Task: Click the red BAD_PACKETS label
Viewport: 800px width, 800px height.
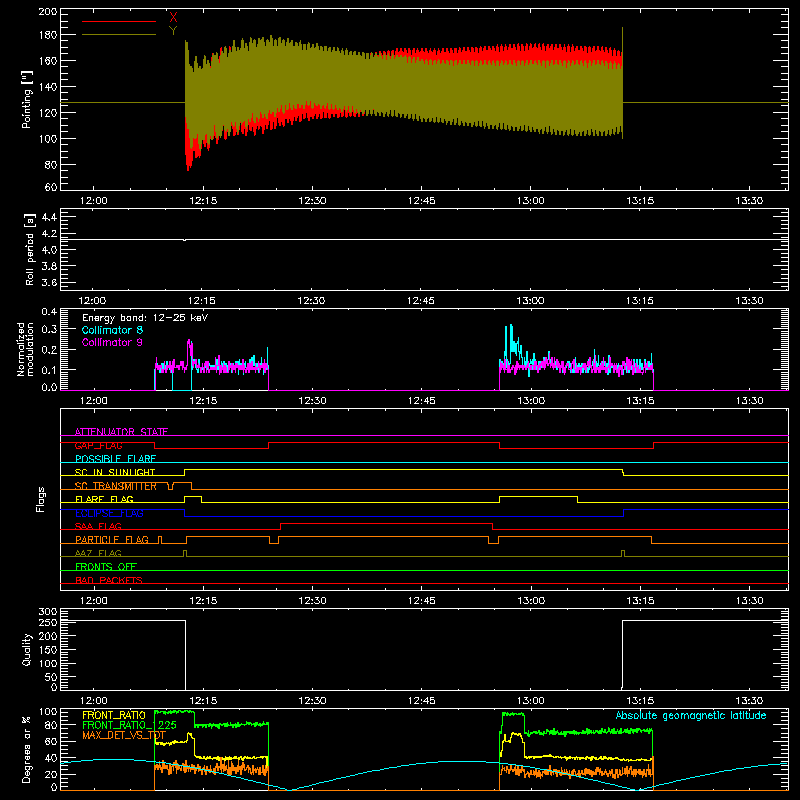Action: [109, 580]
